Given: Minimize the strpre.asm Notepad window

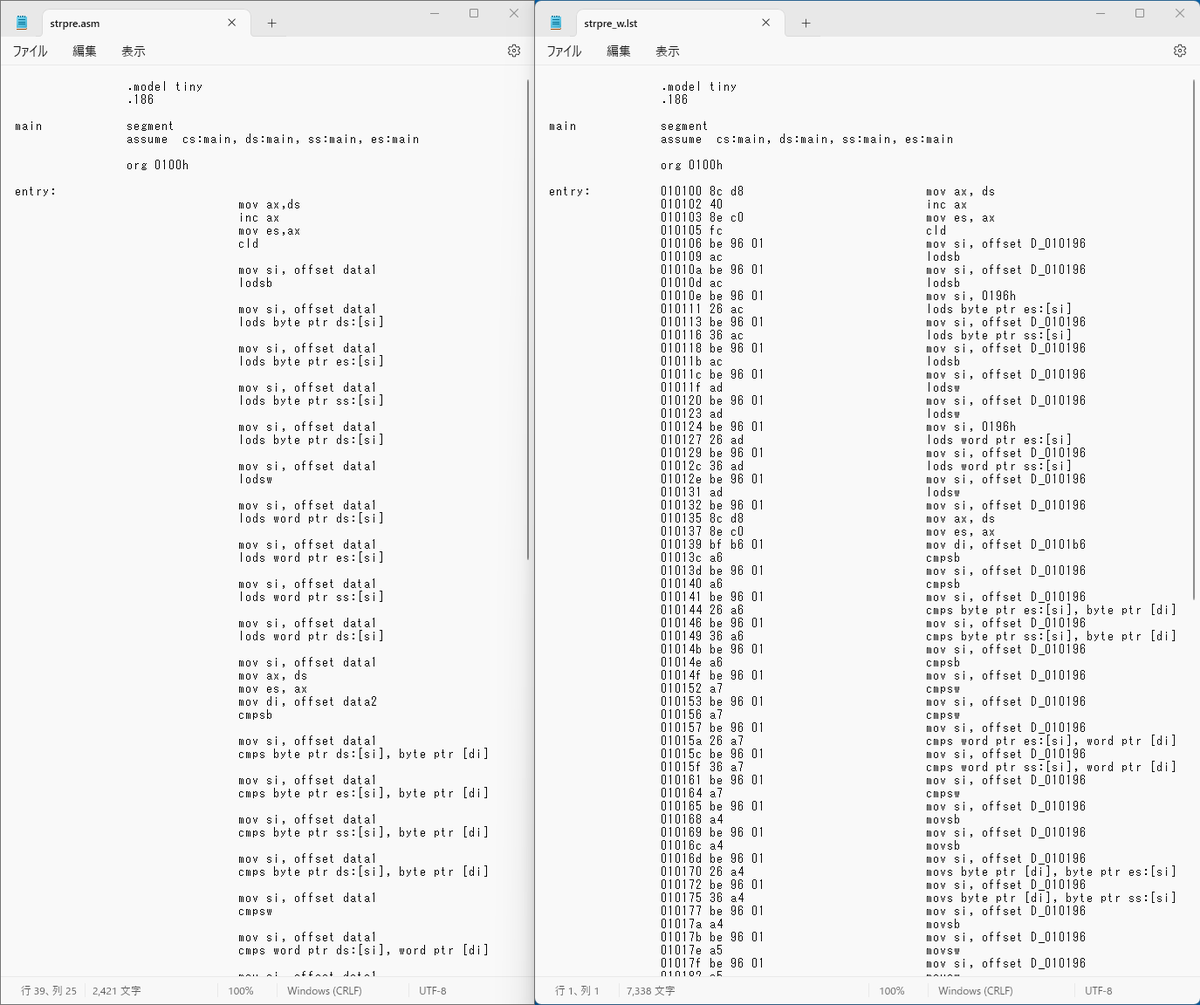Looking at the screenshot, I should pos(434,14).
